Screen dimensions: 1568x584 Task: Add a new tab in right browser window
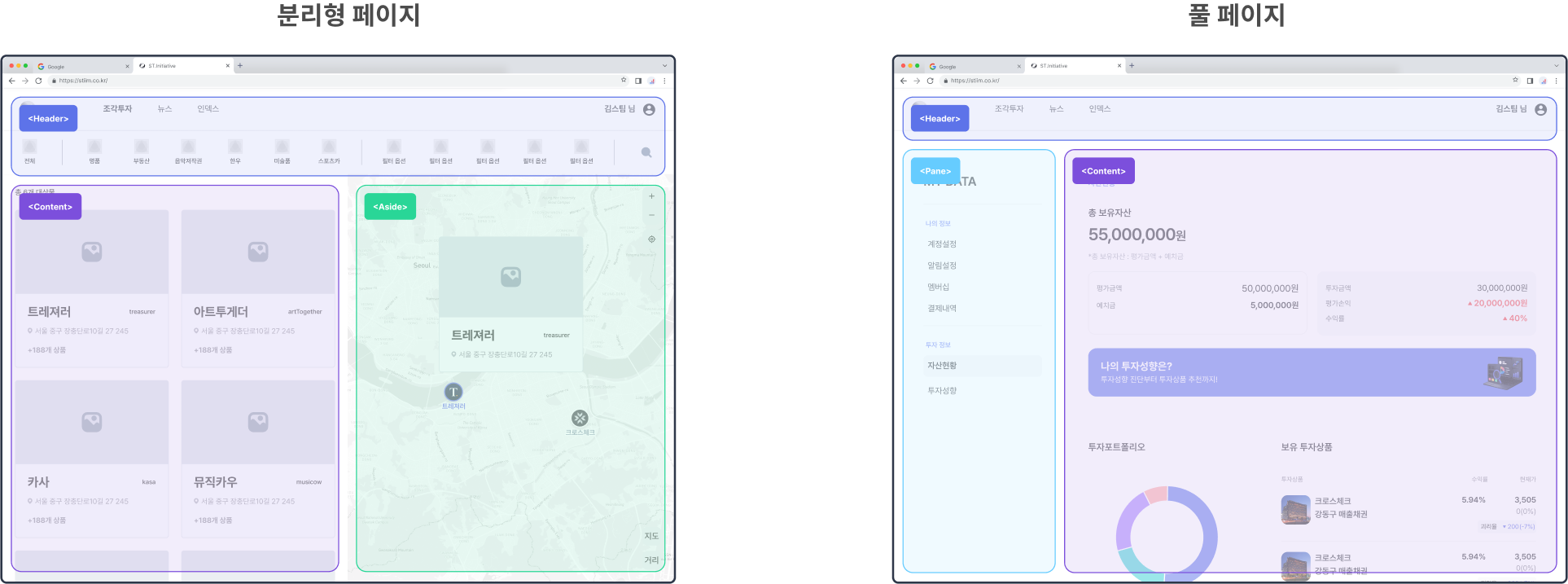[x=1132, y=66]
